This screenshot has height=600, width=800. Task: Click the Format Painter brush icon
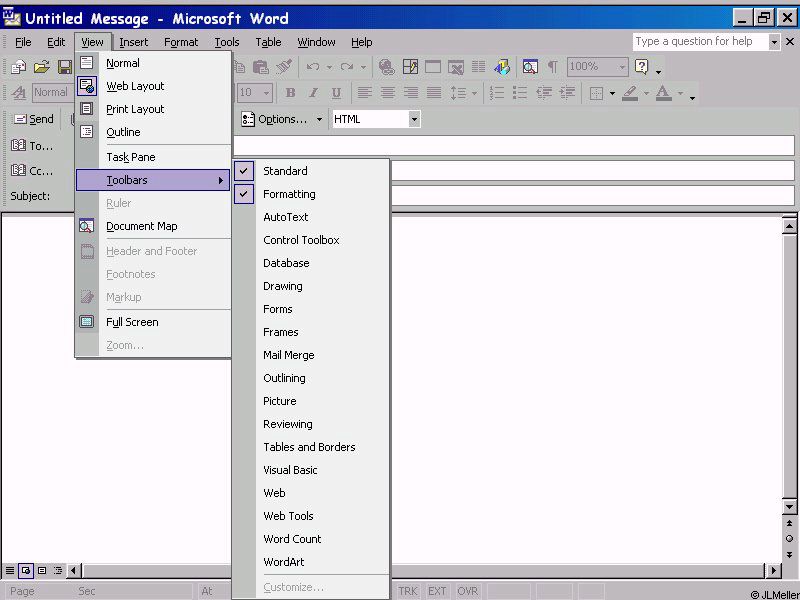pyautogui.click(x=284, y=67)
